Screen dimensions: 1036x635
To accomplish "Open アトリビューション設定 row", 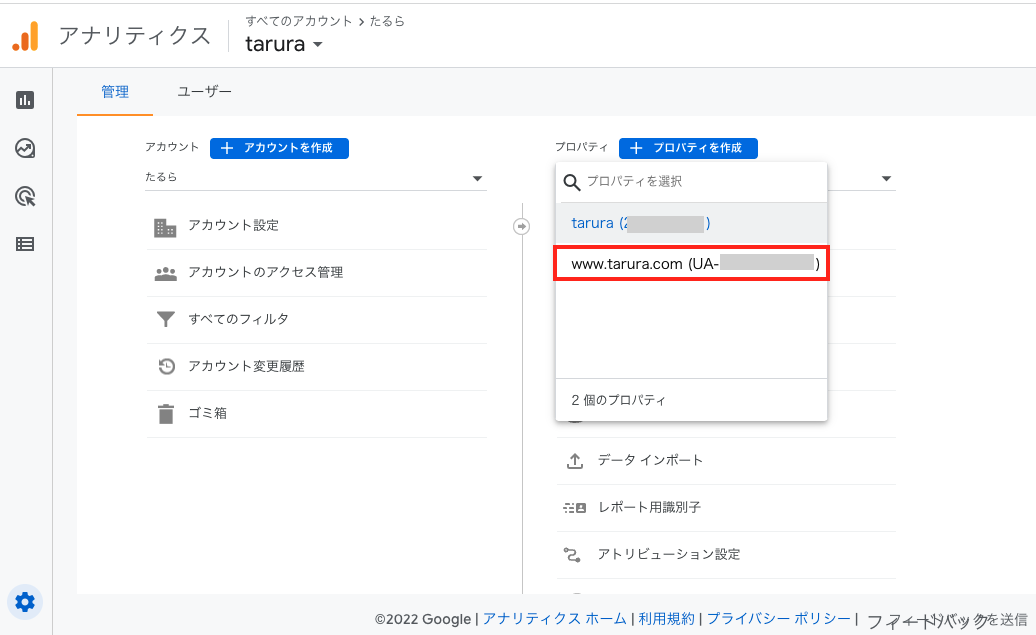I will (x=726, y=554).
